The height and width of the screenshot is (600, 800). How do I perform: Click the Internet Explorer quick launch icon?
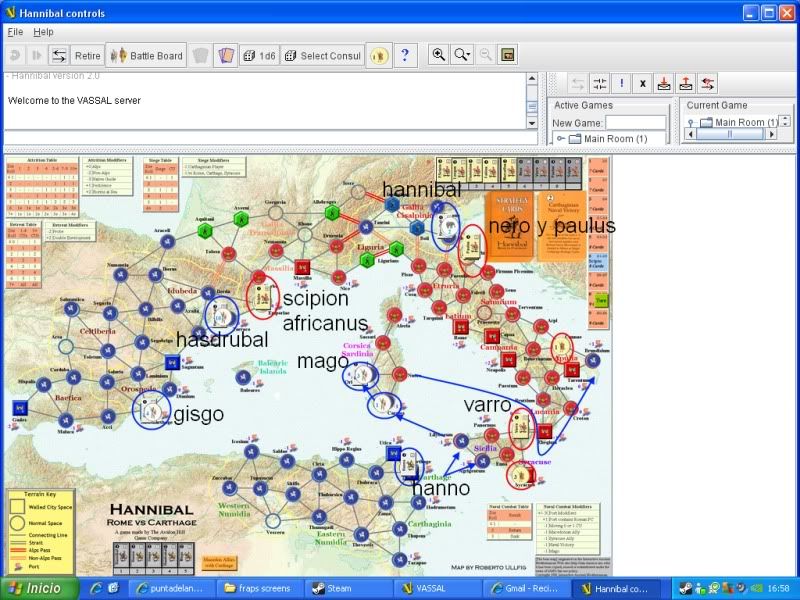click(95, 588)
